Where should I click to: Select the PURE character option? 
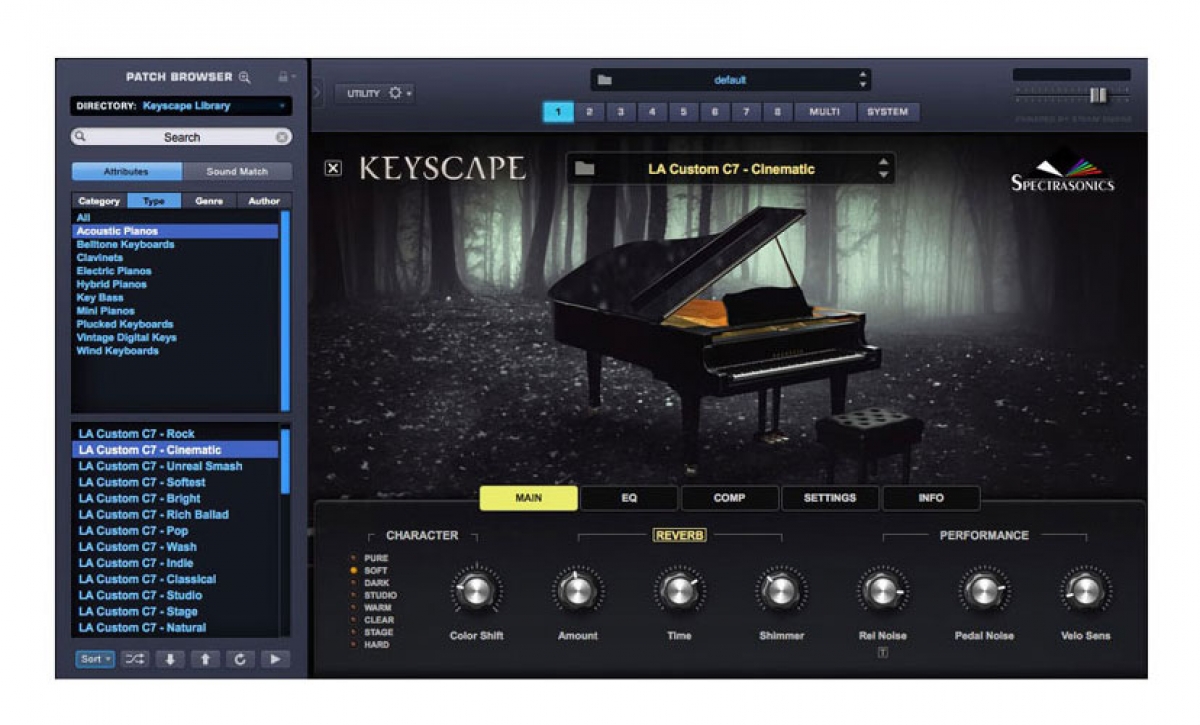pos(370,558)
